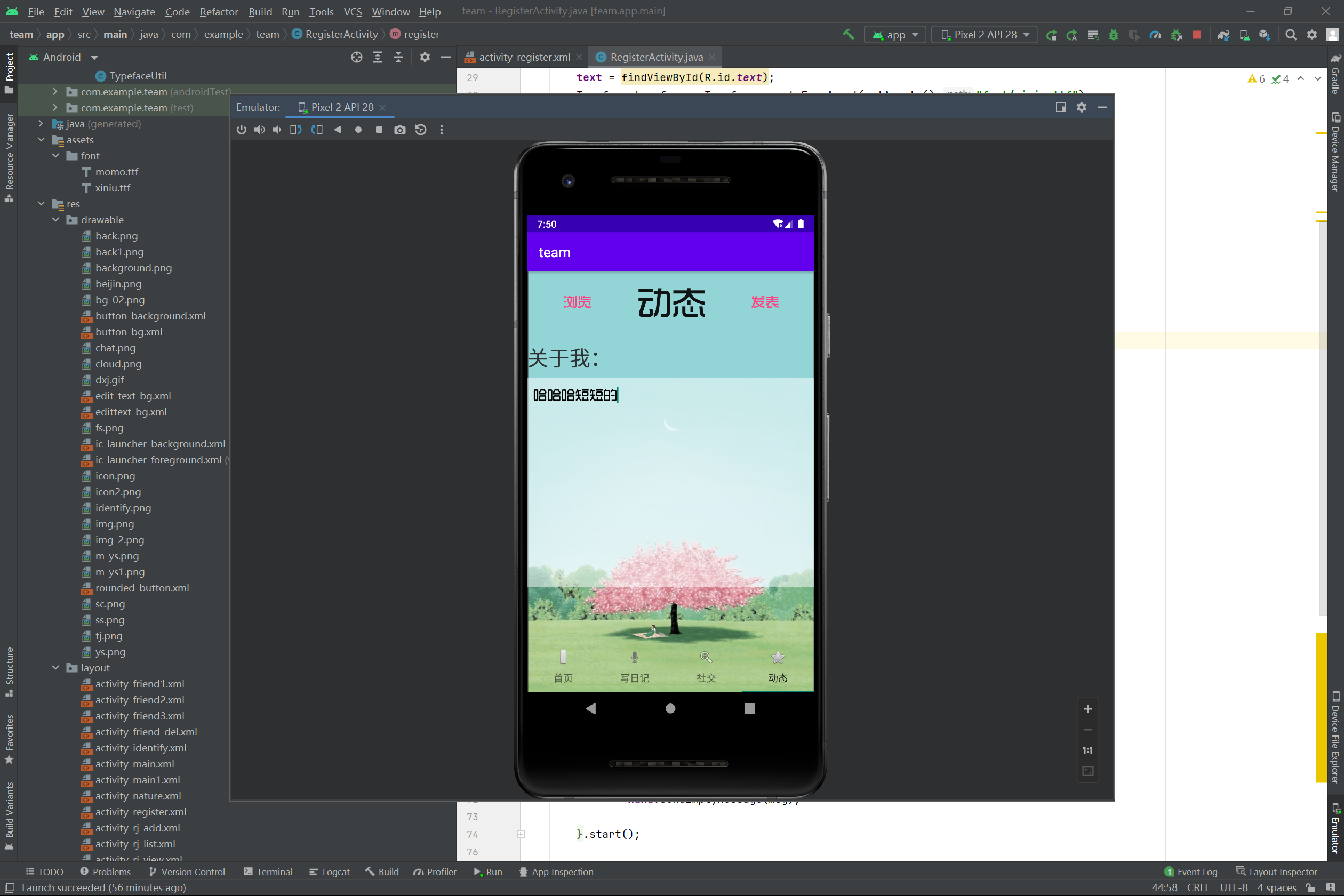Image resolution: width=1344 pixels, height=896 pixels.
Task: Open the app run configuration dropdown
Action: tap(895, 35)
